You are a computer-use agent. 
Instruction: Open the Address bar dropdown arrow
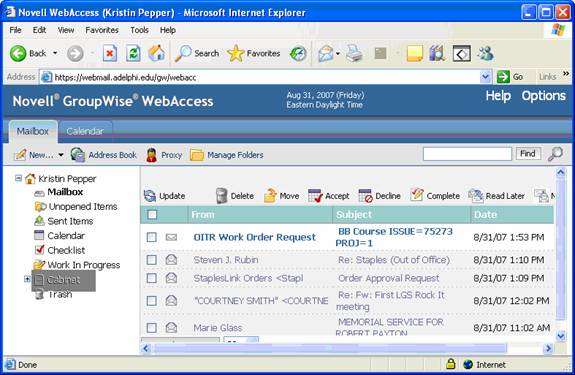485,77
